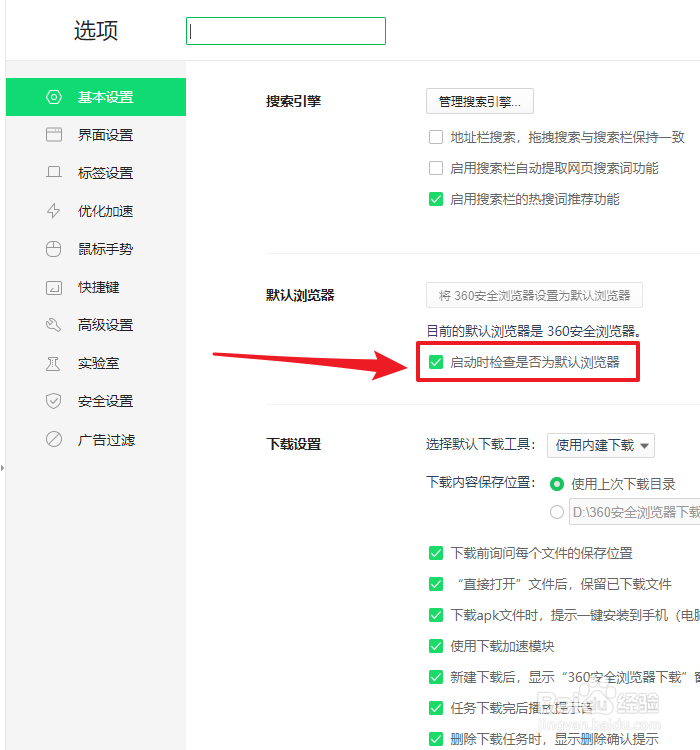
Task: Click the 快捷键 keyboard icon
Action: coord(54,287)
